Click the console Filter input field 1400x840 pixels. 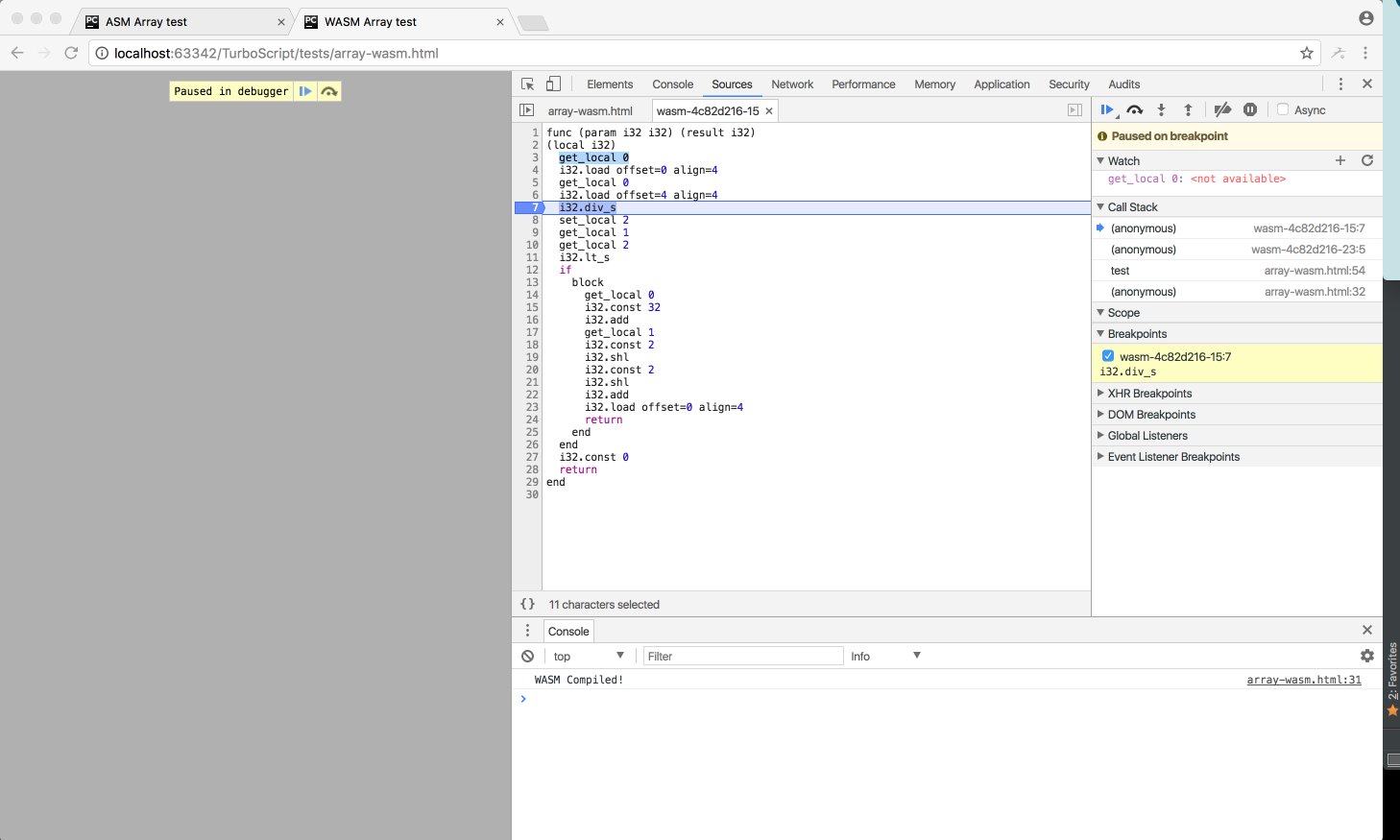click(x=743, y=656)
